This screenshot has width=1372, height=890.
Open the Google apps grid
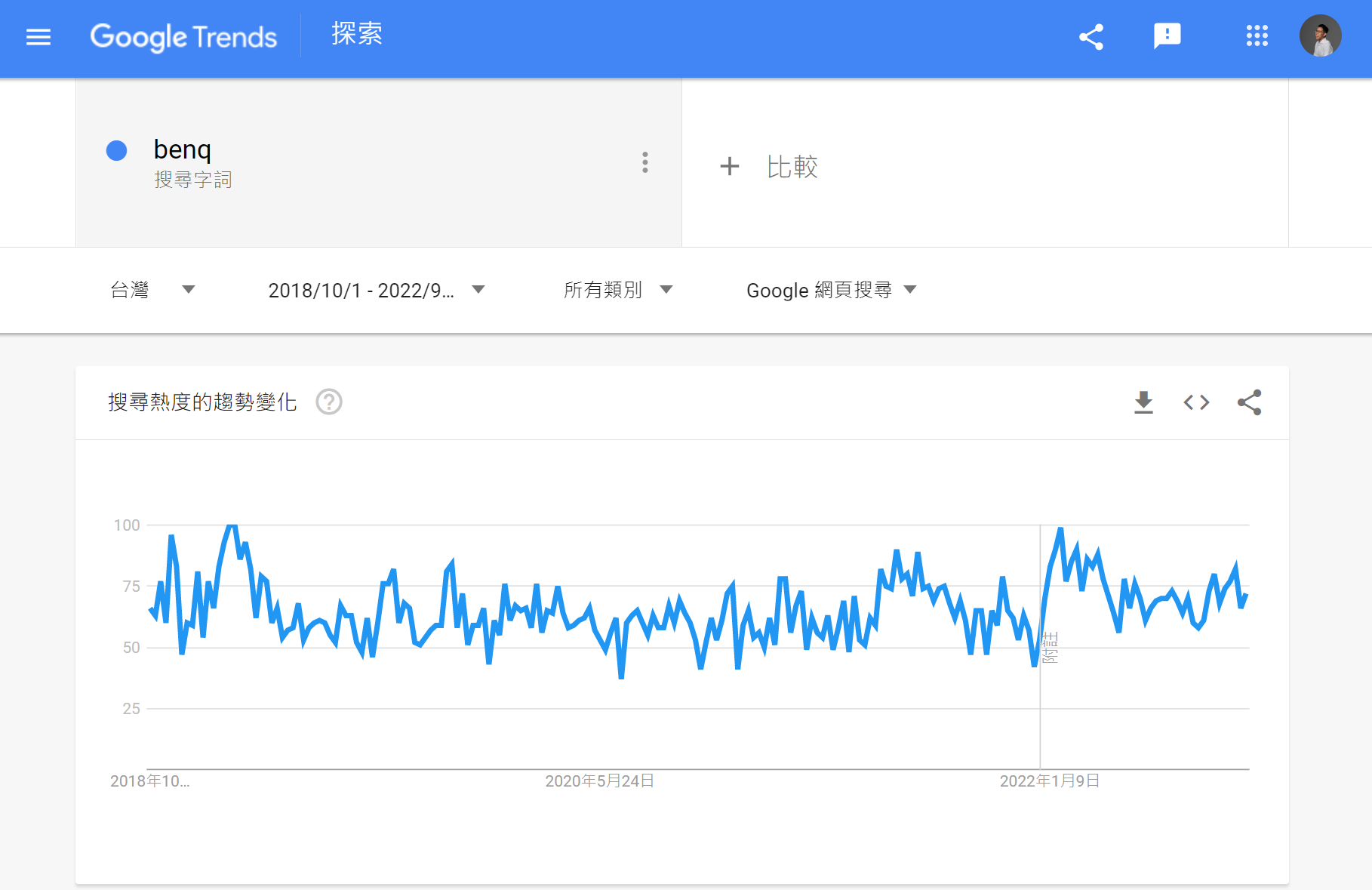click(x=1257, y=36)
